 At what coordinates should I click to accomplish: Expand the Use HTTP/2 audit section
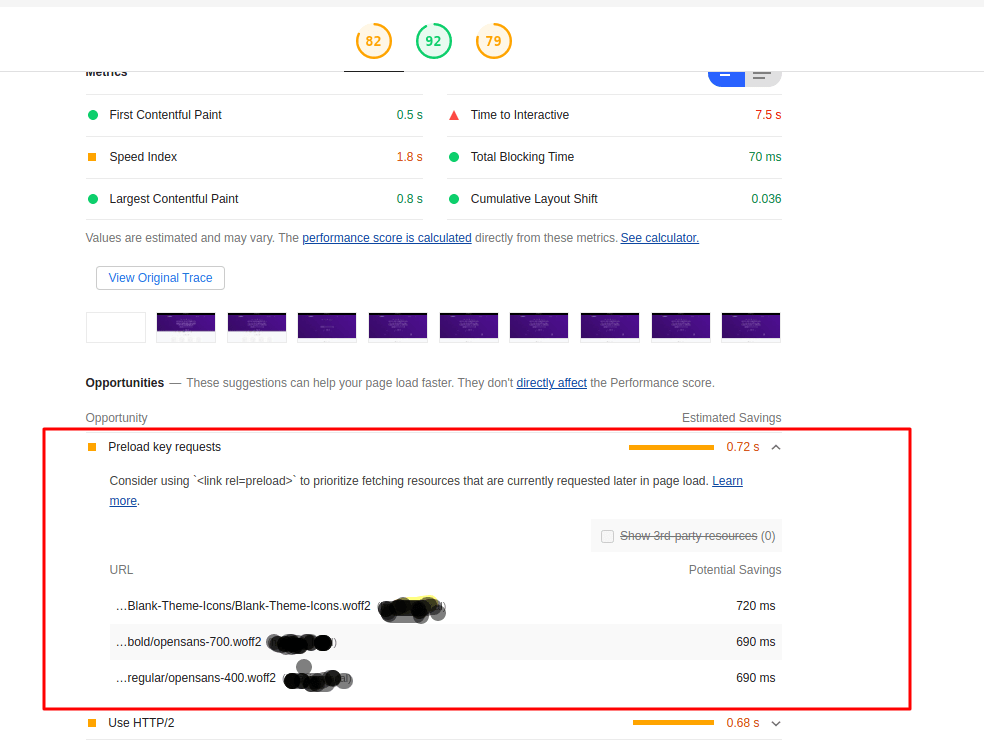pyautogui.click(x=774, y=722)
